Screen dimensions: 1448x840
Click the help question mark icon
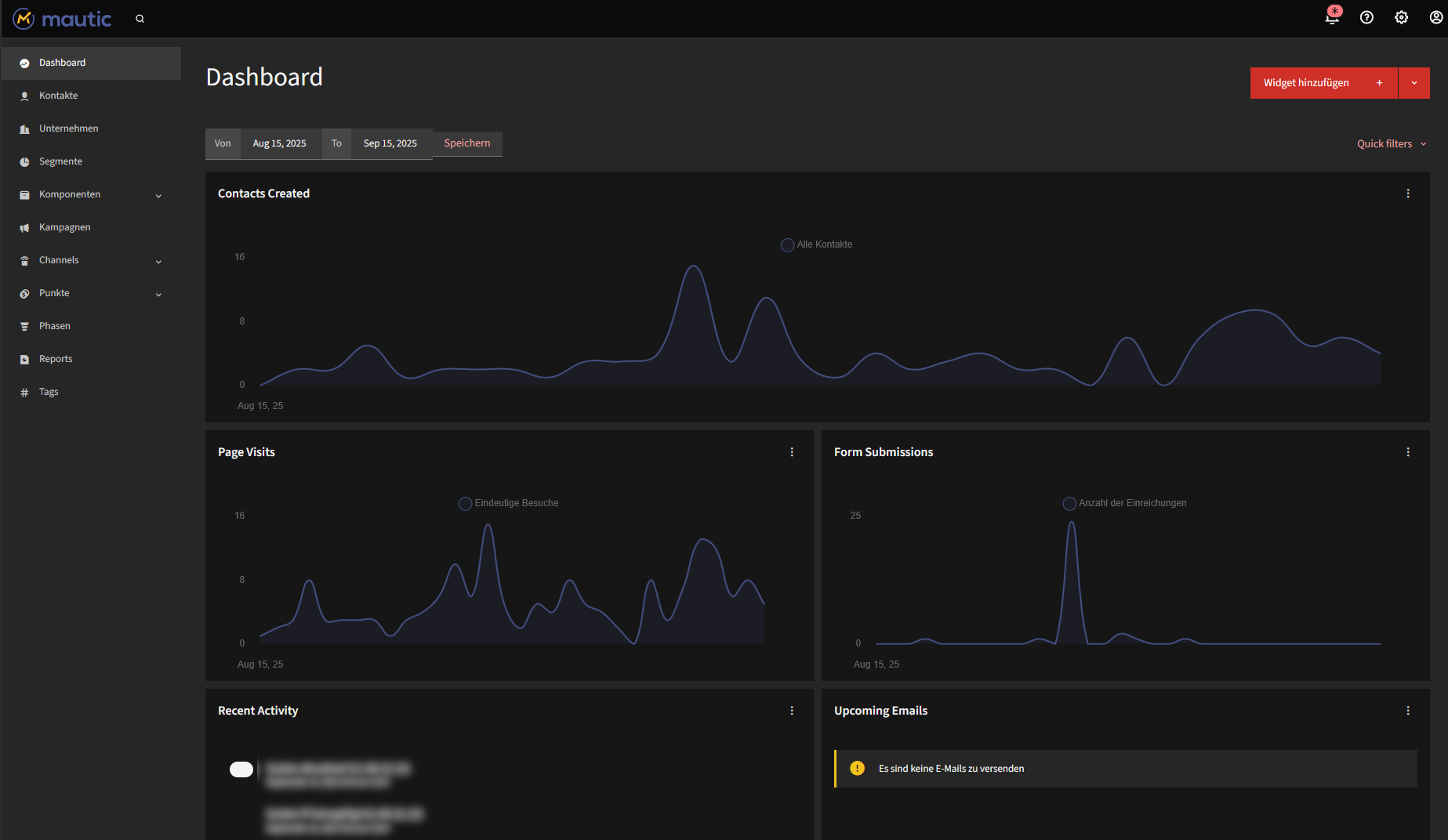pyautogui.click(x=1366, y=17)
